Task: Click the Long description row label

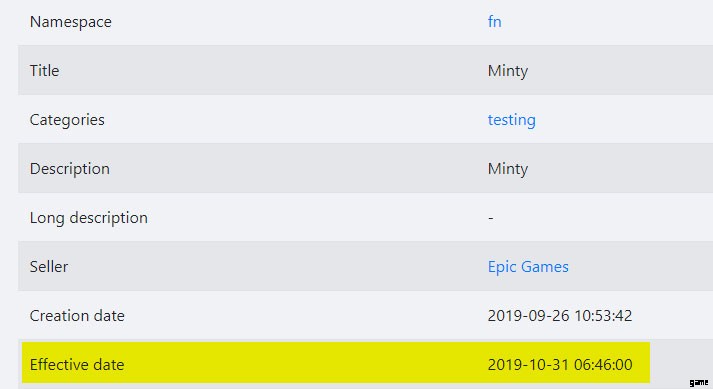Action: pos(89,217)
